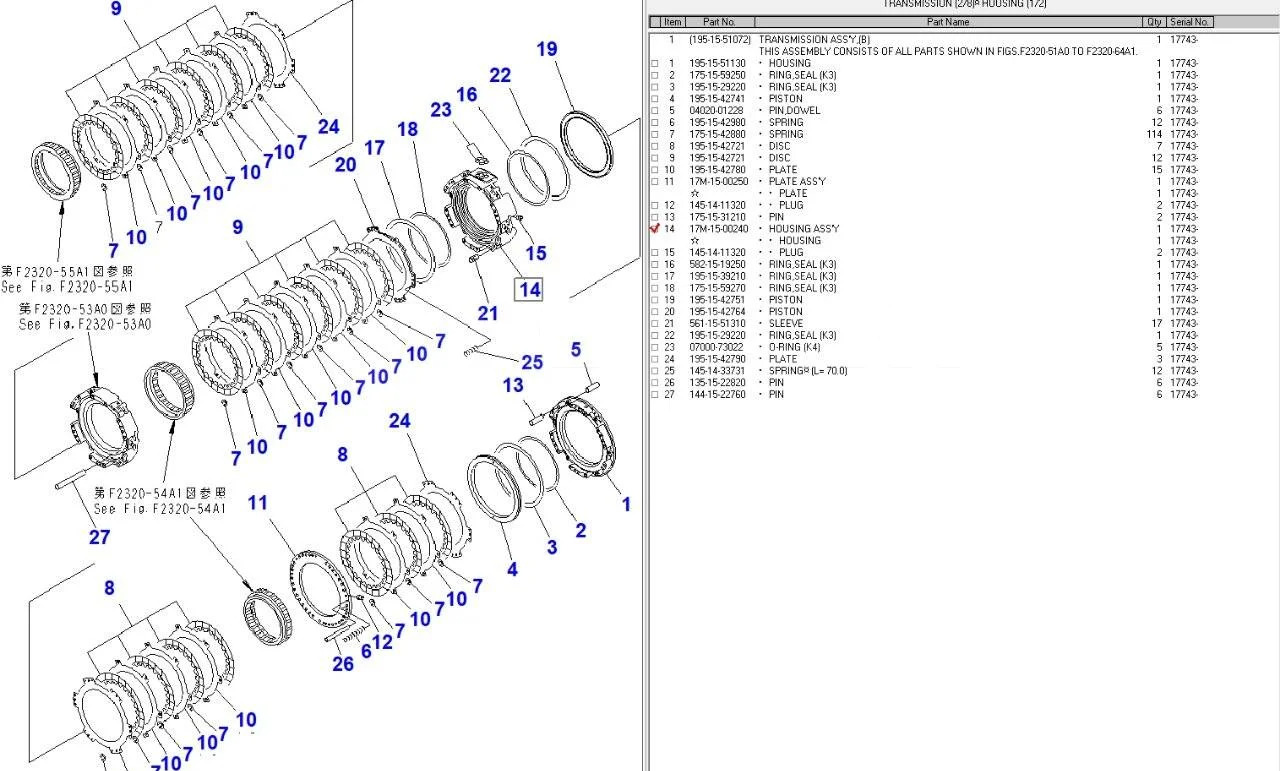Click the boxed callout 14 in the diagram
Screen dimensions: 1280x771
(528, 290)
